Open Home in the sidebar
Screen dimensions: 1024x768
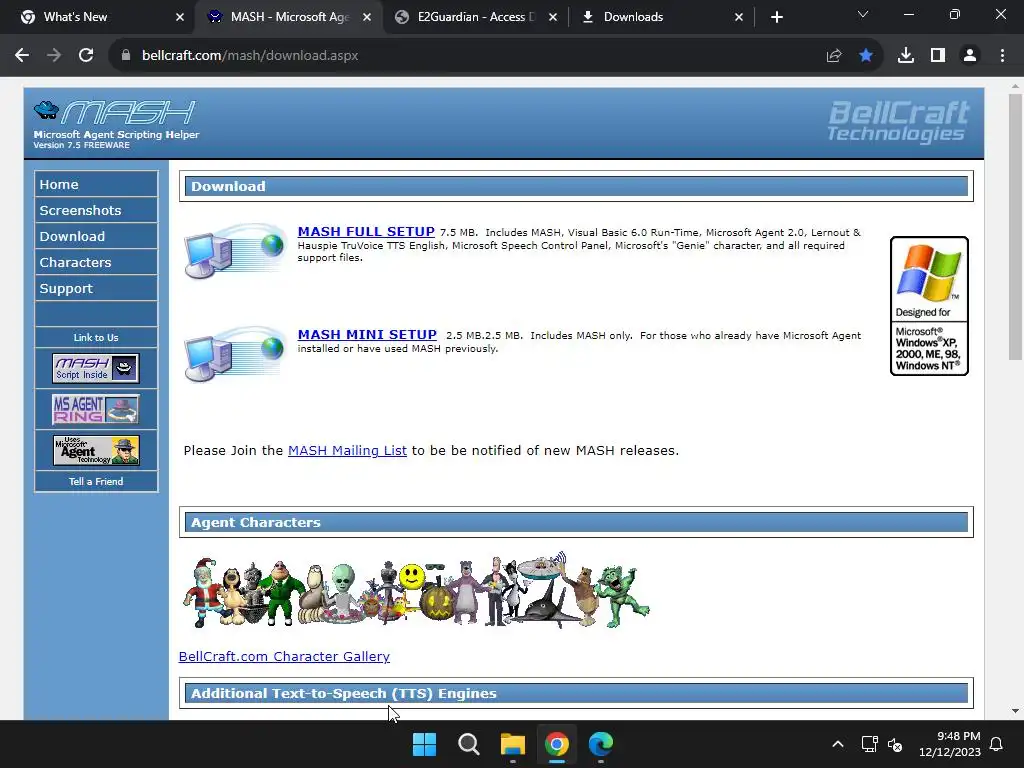[96, 184]
